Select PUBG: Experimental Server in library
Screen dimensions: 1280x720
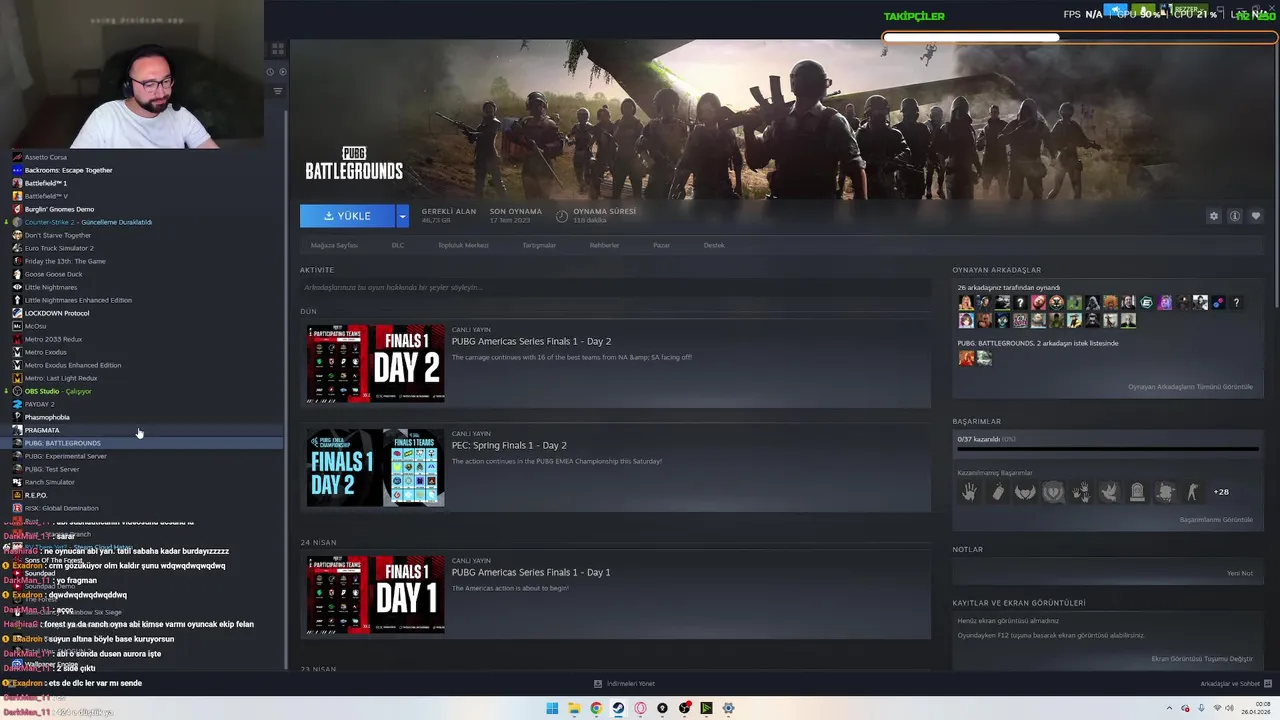(x=66, y=456)
